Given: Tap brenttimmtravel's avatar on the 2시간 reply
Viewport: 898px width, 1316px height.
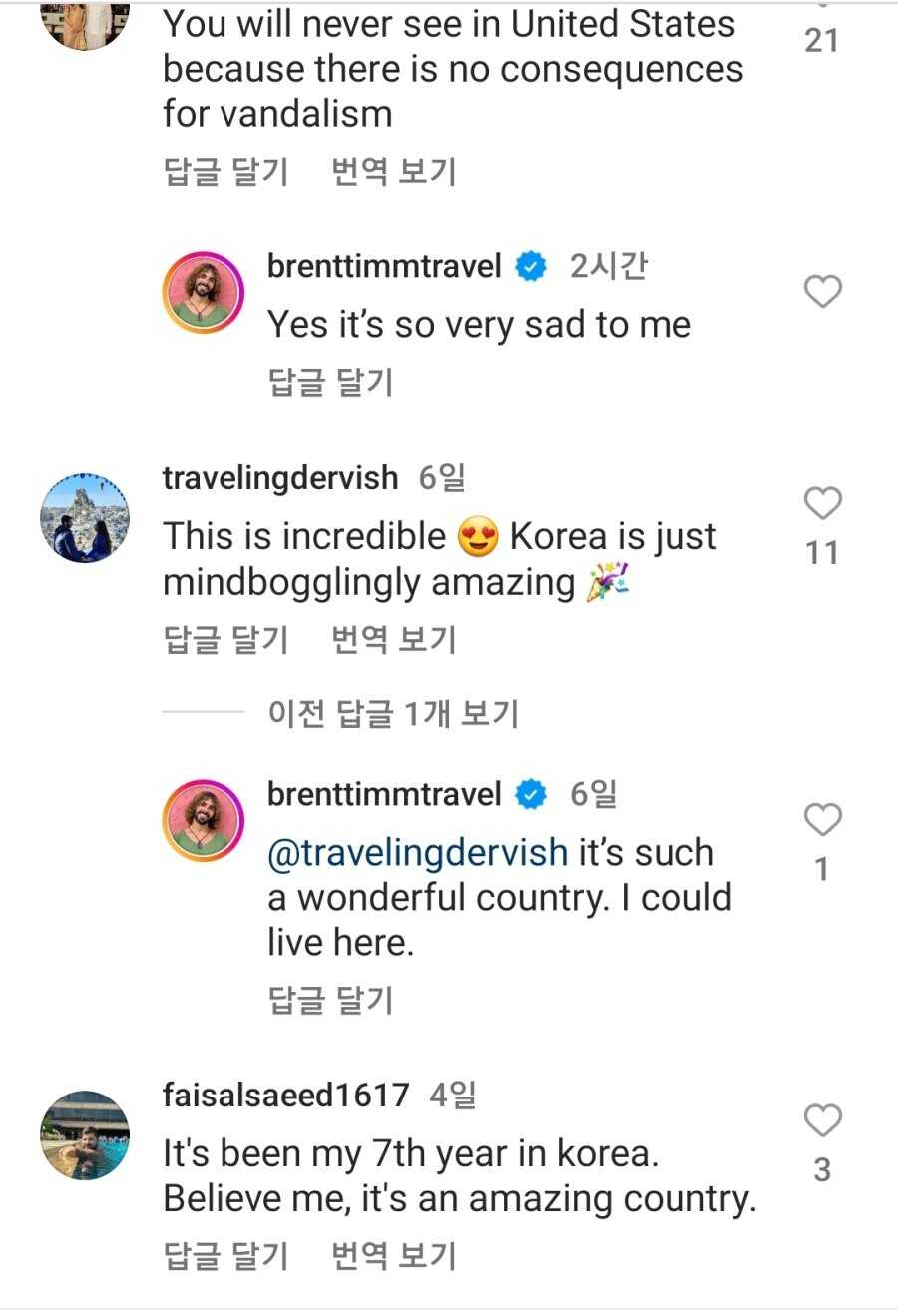Looking at the screenshot, I should (x=203, y=292).
